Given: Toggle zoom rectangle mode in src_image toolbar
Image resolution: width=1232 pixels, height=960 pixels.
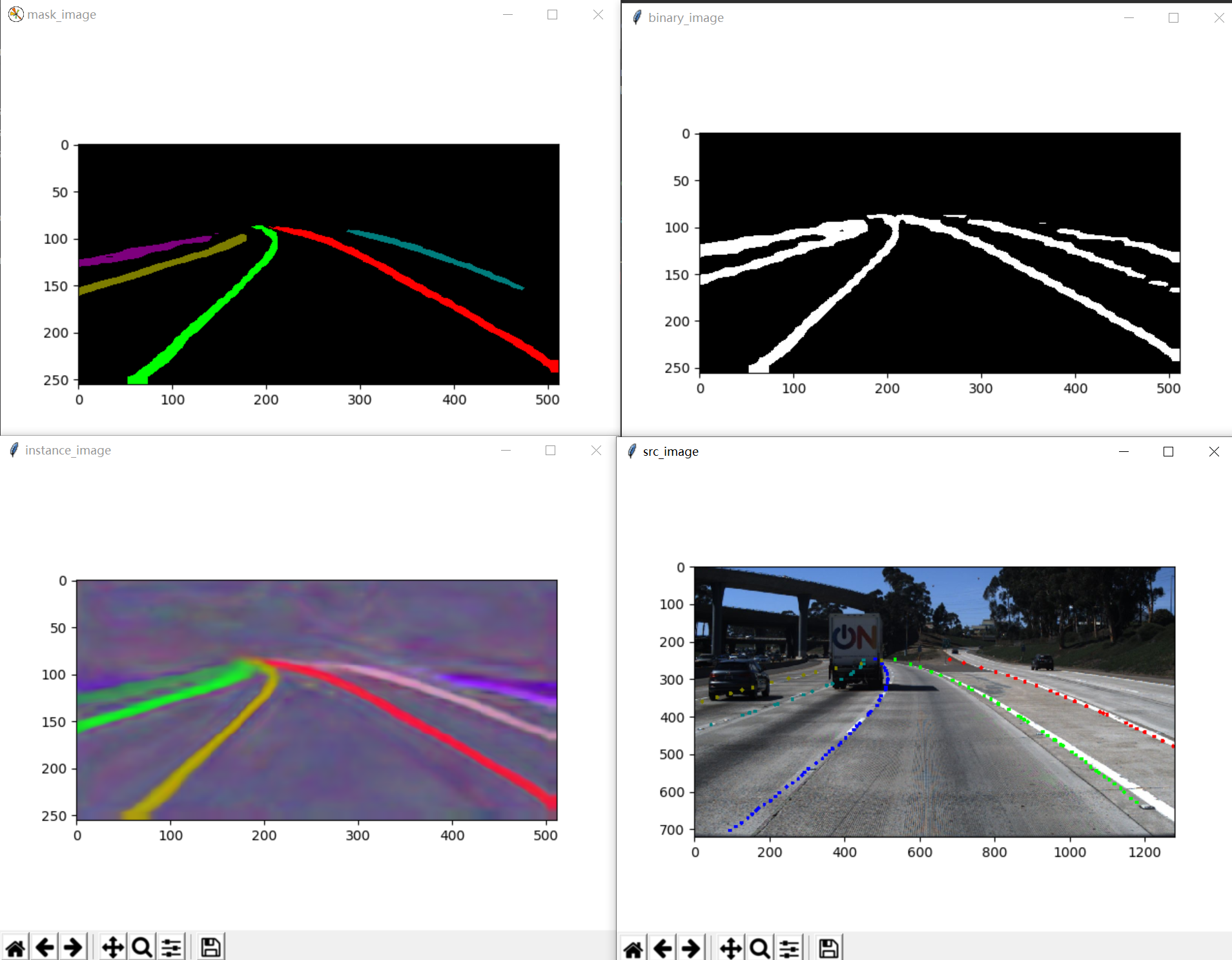Looking at the screenshot, I should click(760, 946).
